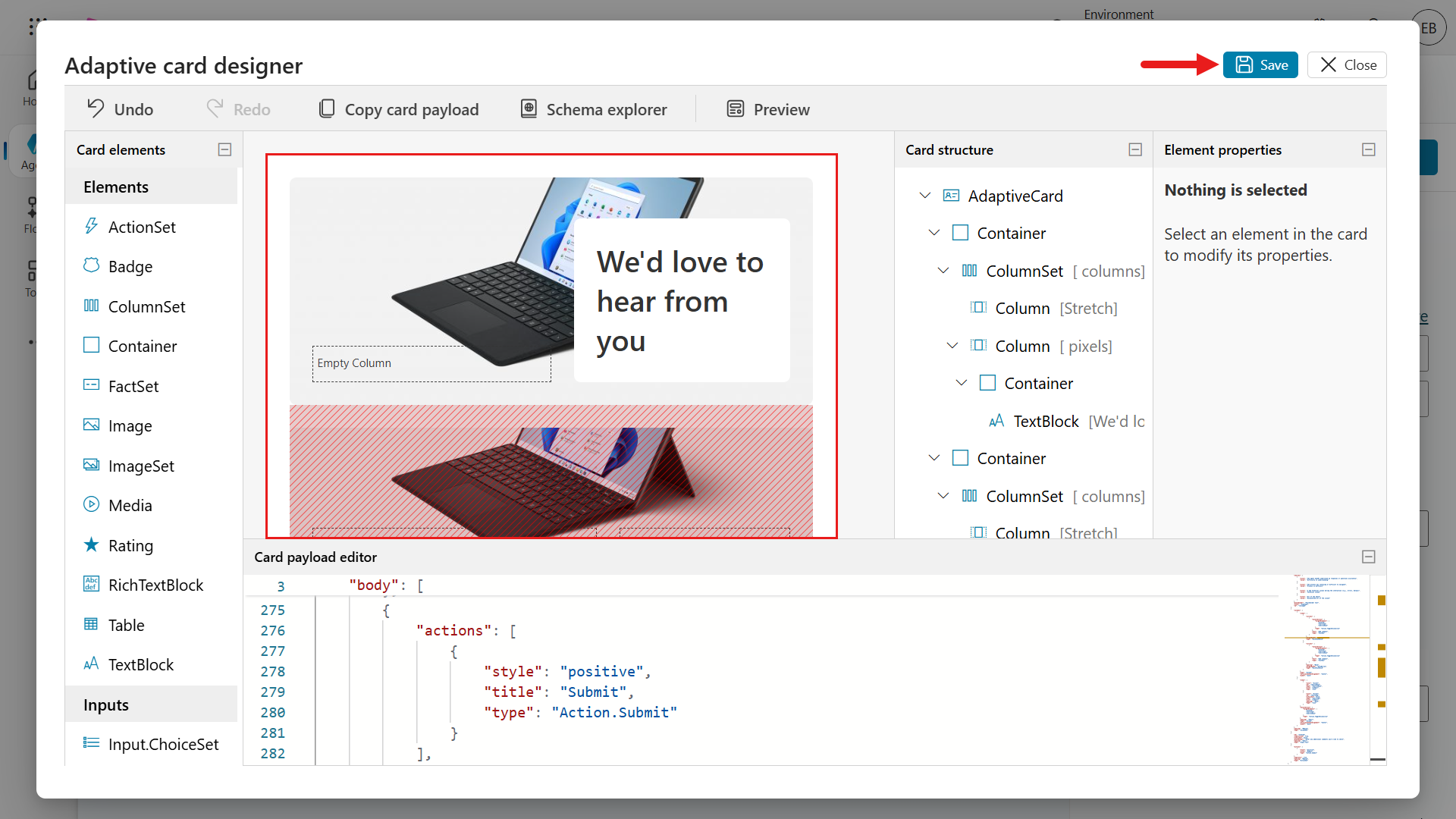The height and width of the screenshot is (819, 1456).
Task: Click the Save button
Action: click(x=1260, y=64)
